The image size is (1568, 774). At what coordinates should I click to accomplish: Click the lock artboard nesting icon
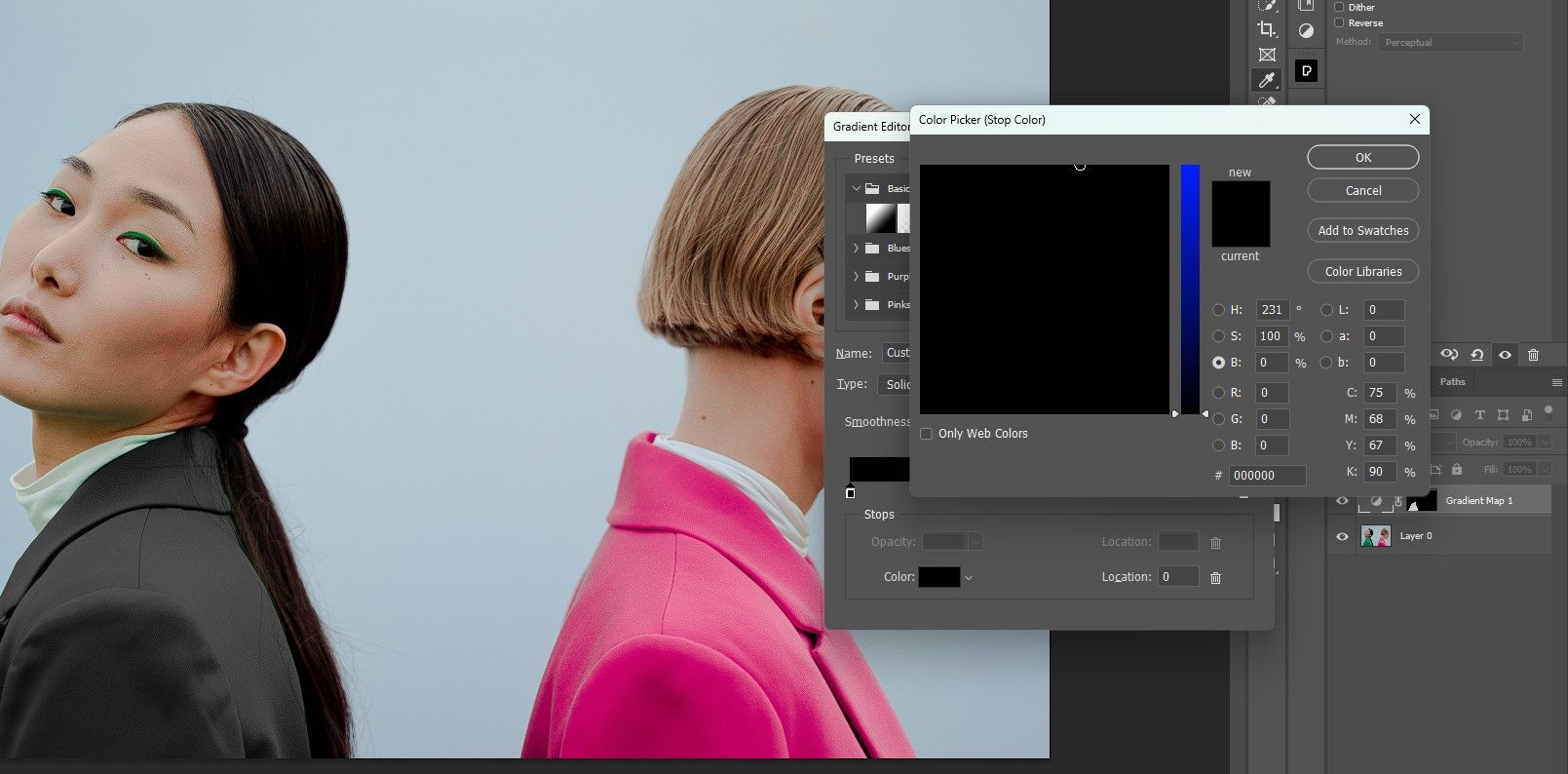1436,469
